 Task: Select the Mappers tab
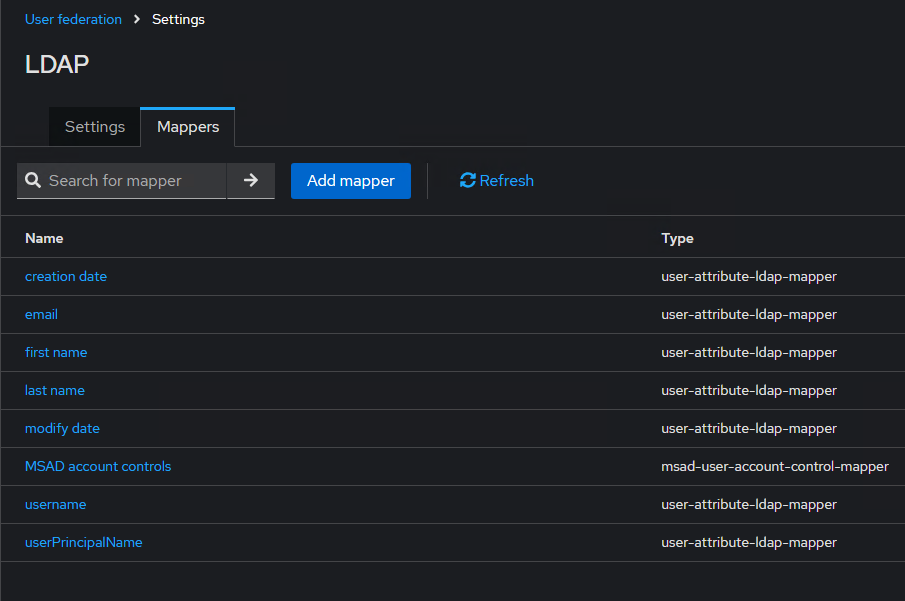pos(188,127)
